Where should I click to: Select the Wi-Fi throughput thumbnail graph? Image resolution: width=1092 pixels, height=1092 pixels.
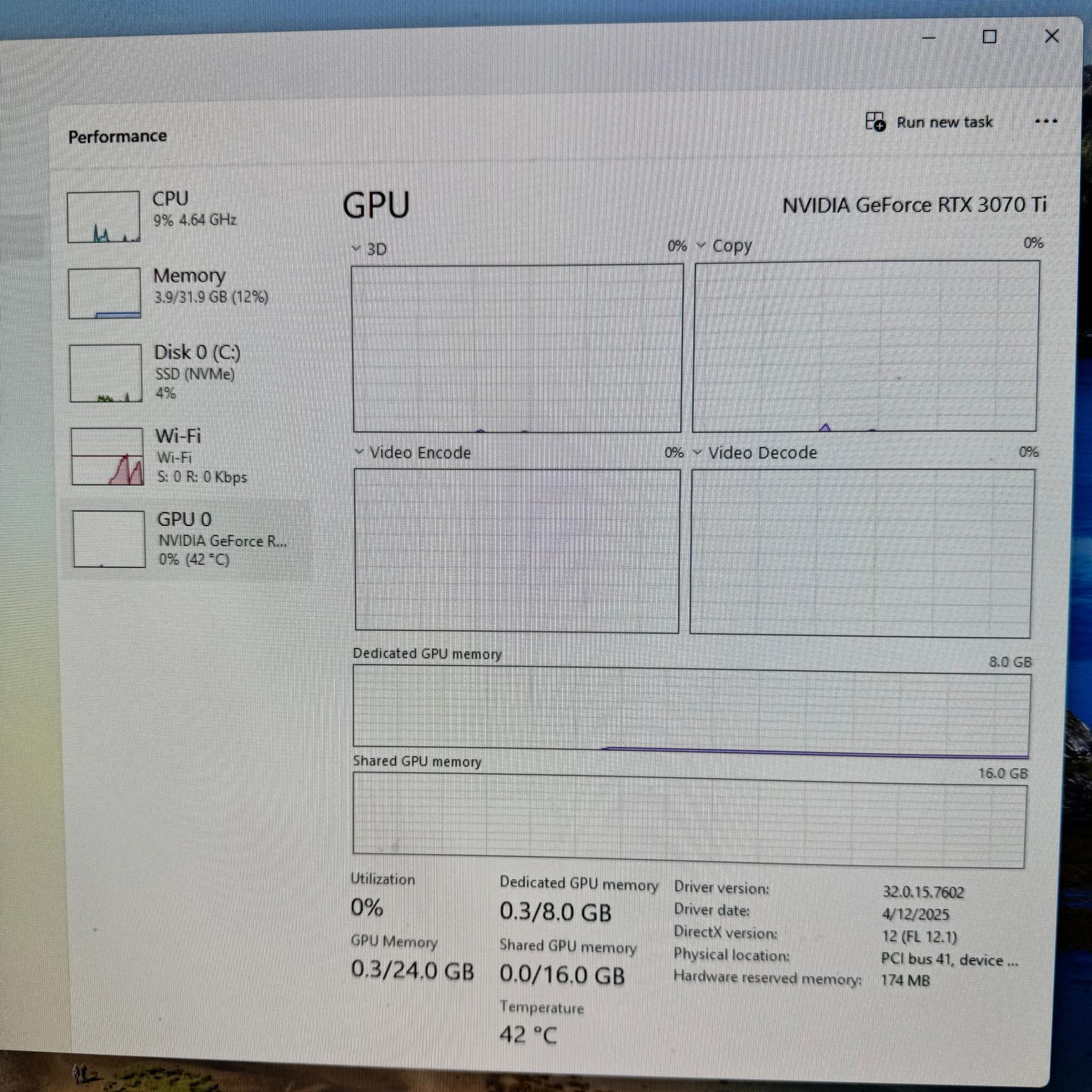107,457
